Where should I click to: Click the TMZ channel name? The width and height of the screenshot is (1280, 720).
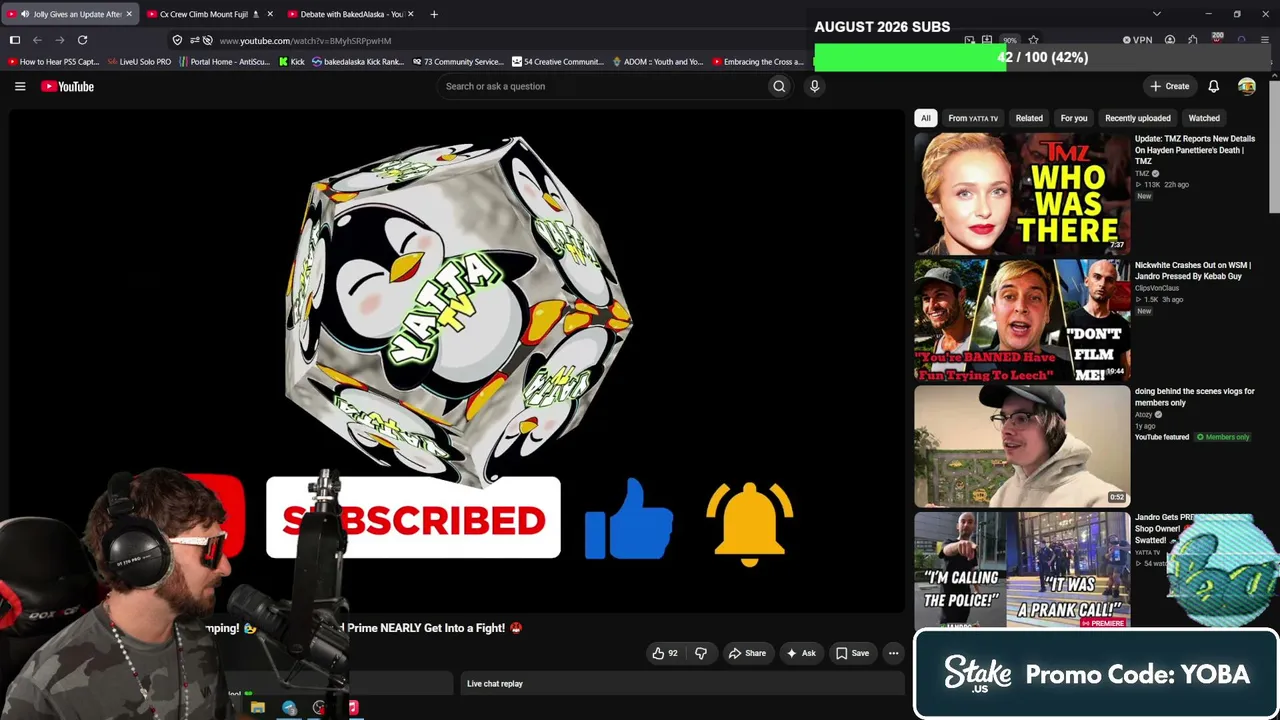1142,173
